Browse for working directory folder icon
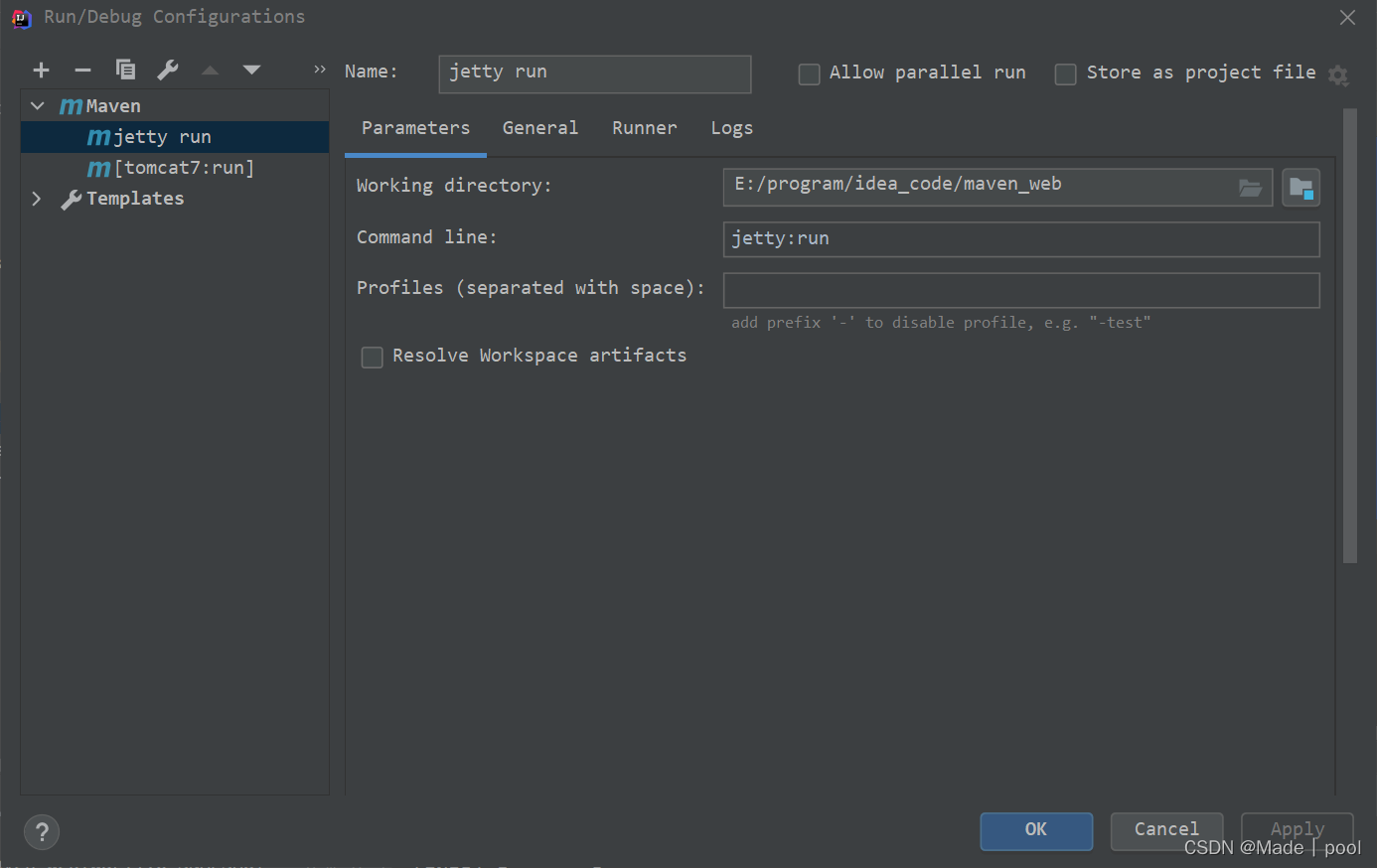The image size is (1377, 868). (1250, 188)
